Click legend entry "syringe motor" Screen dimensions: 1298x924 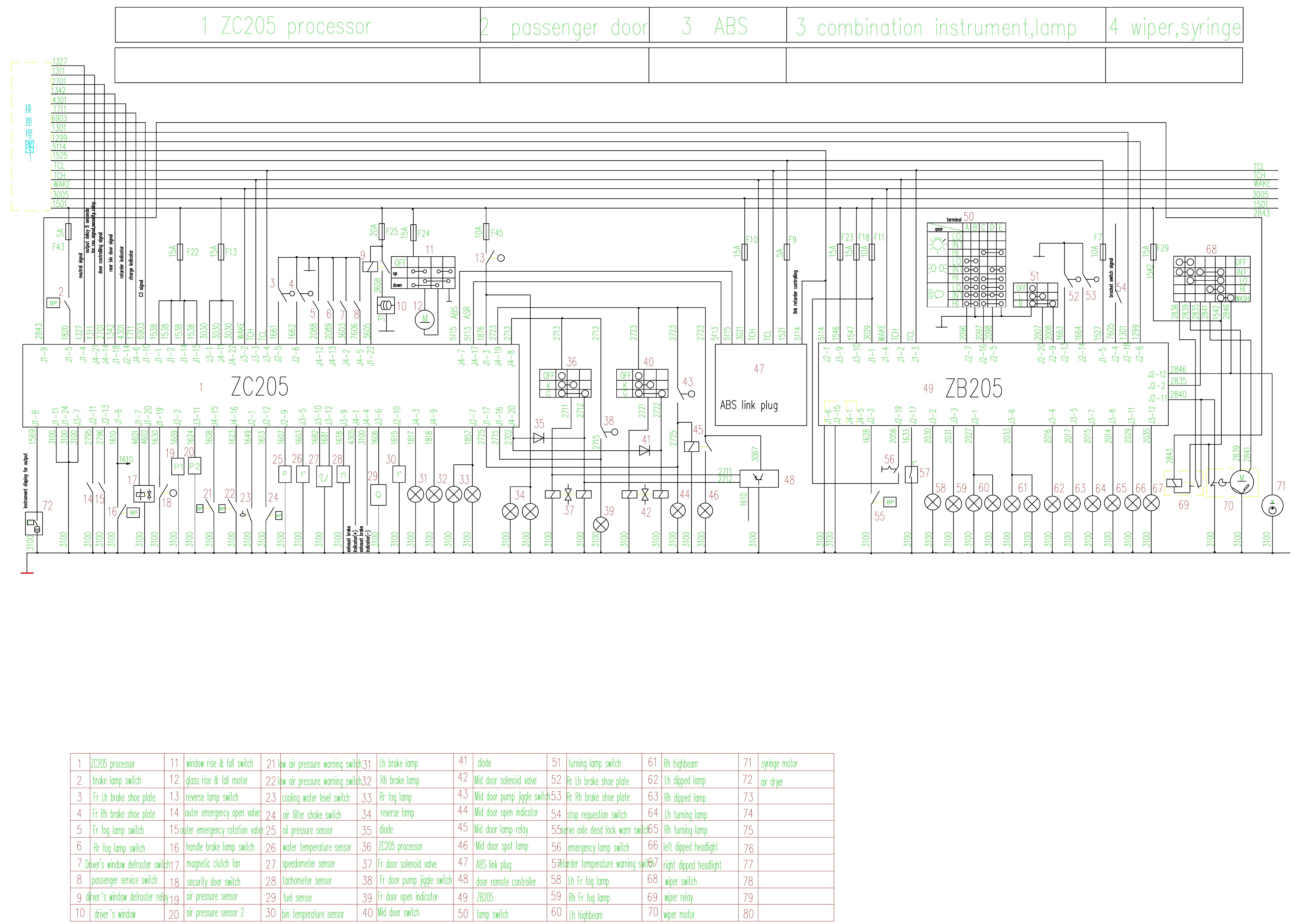click(779, 764)
